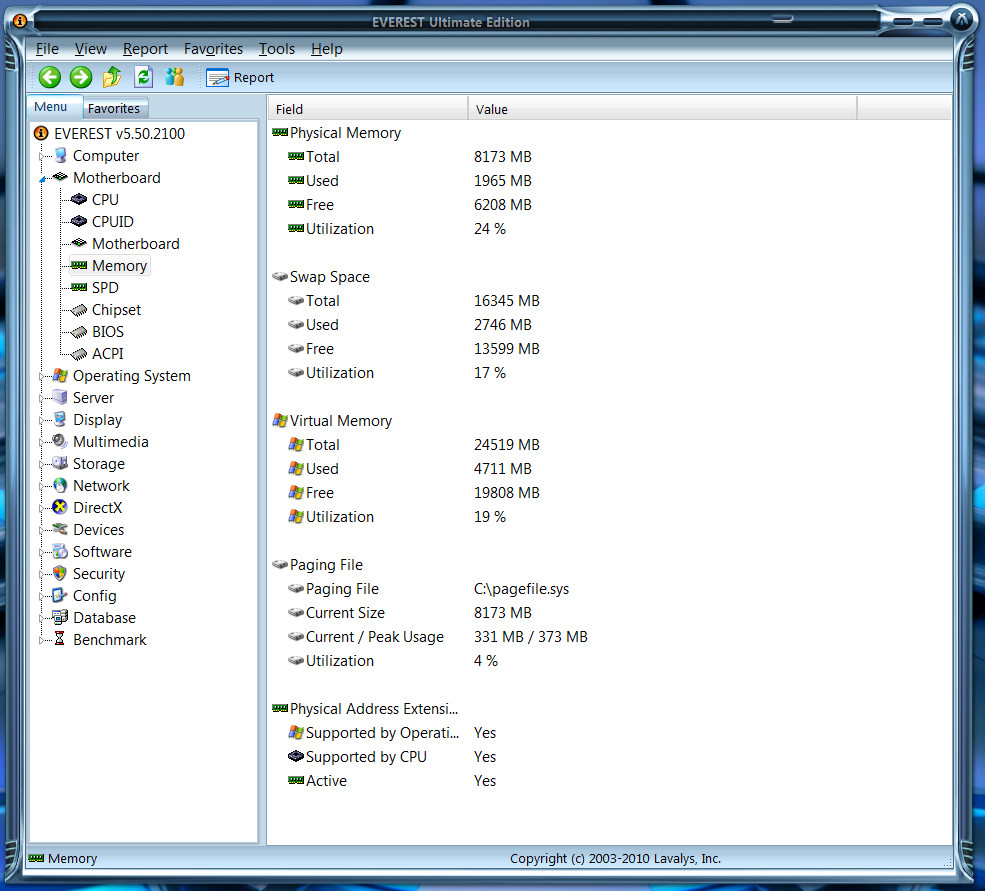
Task: Click the Up one level toolbar icon
Action: (112, 77)
